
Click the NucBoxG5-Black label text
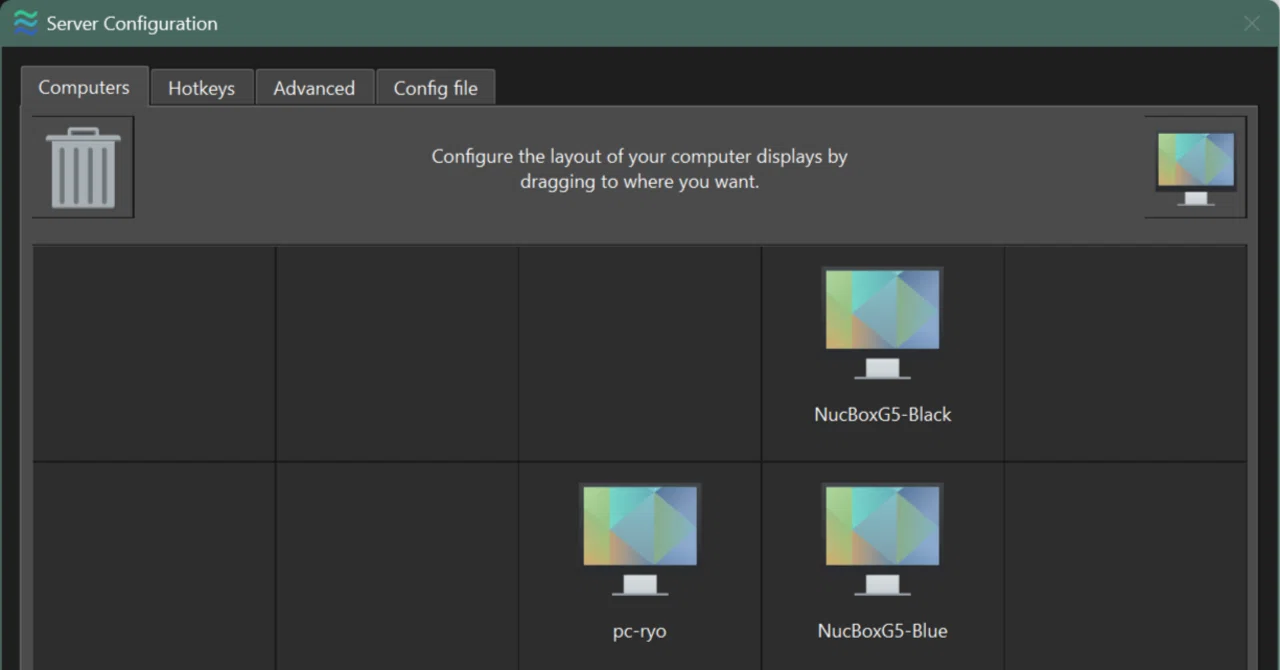pos(883,414)
